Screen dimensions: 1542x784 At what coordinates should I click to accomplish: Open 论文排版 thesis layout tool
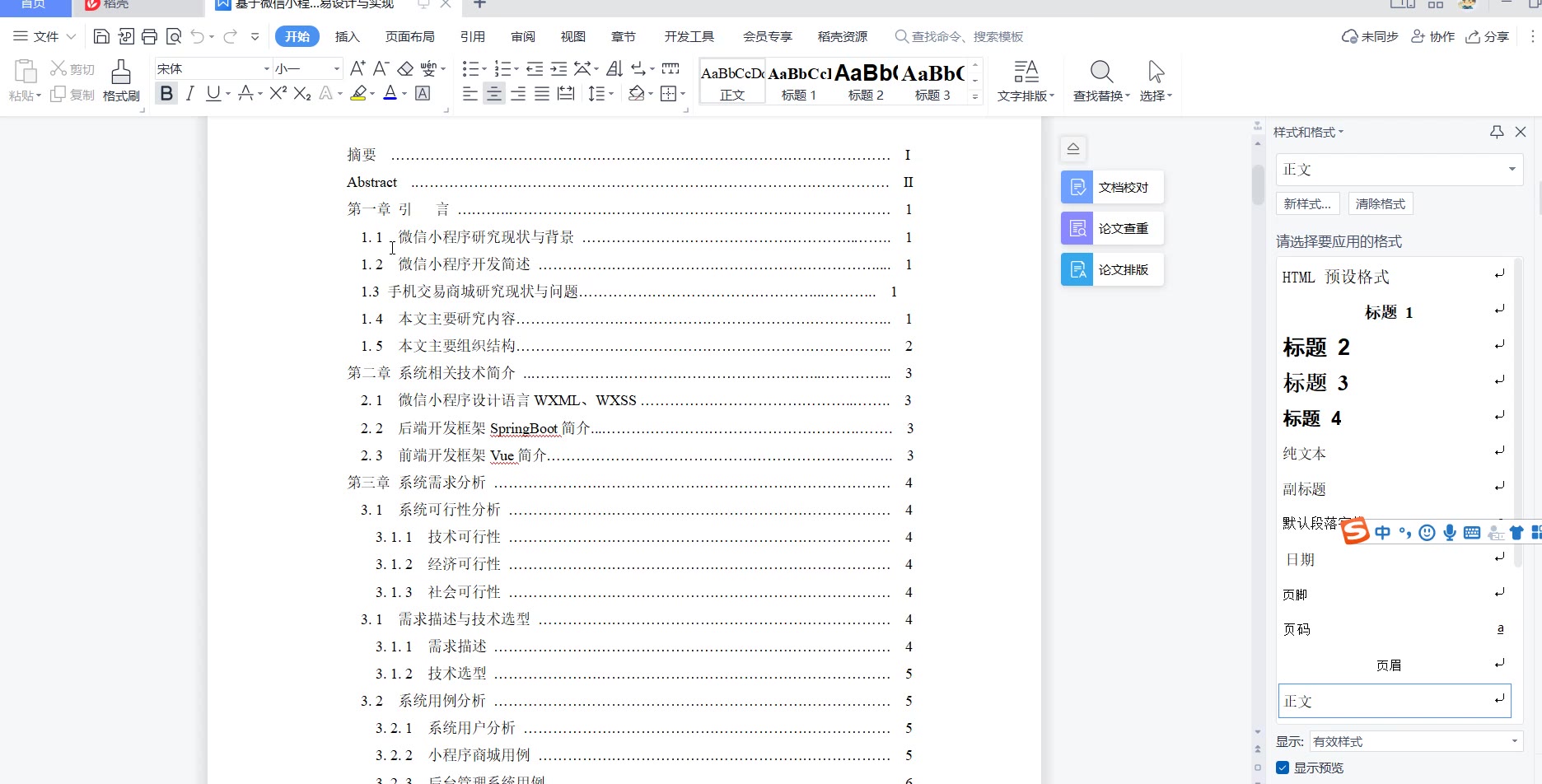click(x=1112, y=269)
